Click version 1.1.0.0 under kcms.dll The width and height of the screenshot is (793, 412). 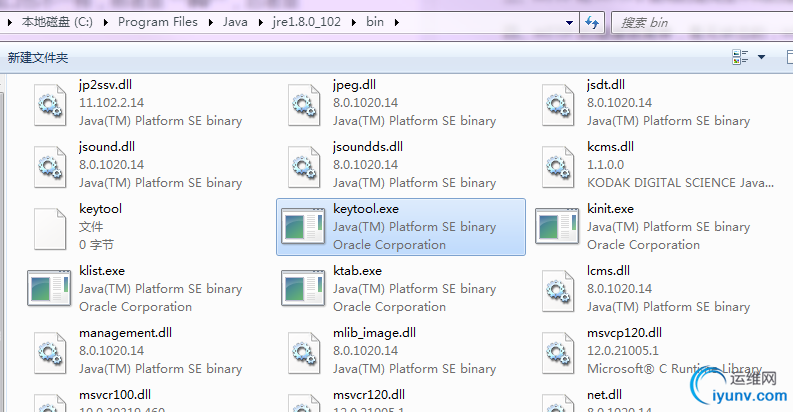(x=605, y=165)
